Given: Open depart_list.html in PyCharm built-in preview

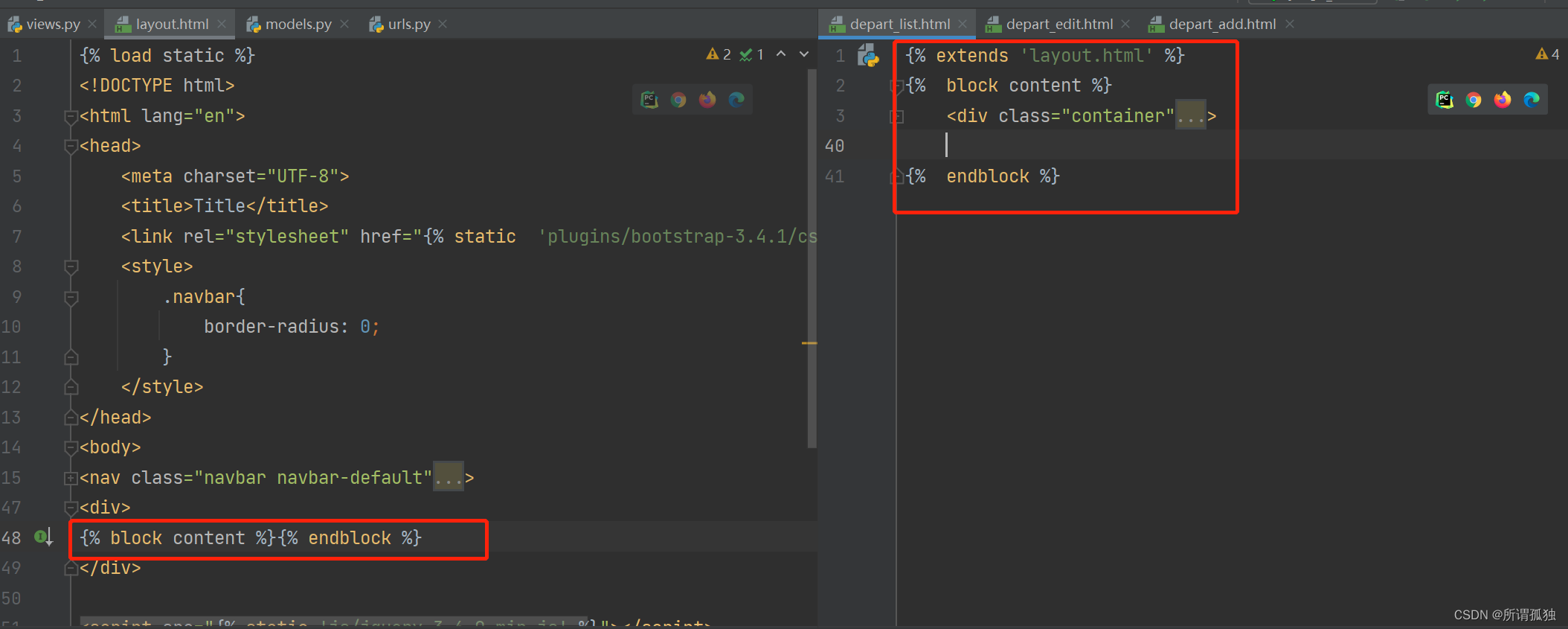Looking at the screenshot, I should click(1445, 100).
